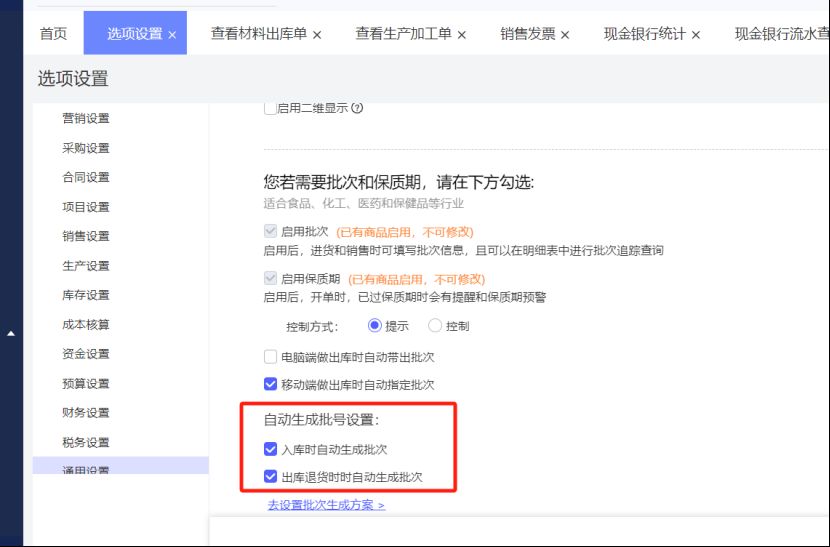Uncheck 移动端做出库时自动指定批次
Screen dimensions: 830x547
click(x=270, y=384)
